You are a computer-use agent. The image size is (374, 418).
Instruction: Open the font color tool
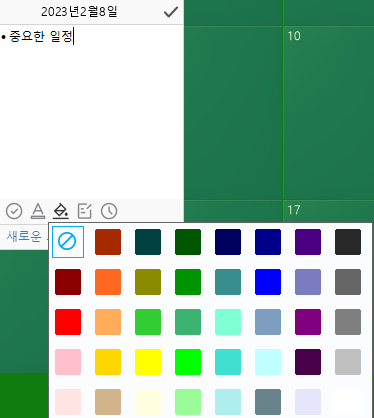(38, 211)
